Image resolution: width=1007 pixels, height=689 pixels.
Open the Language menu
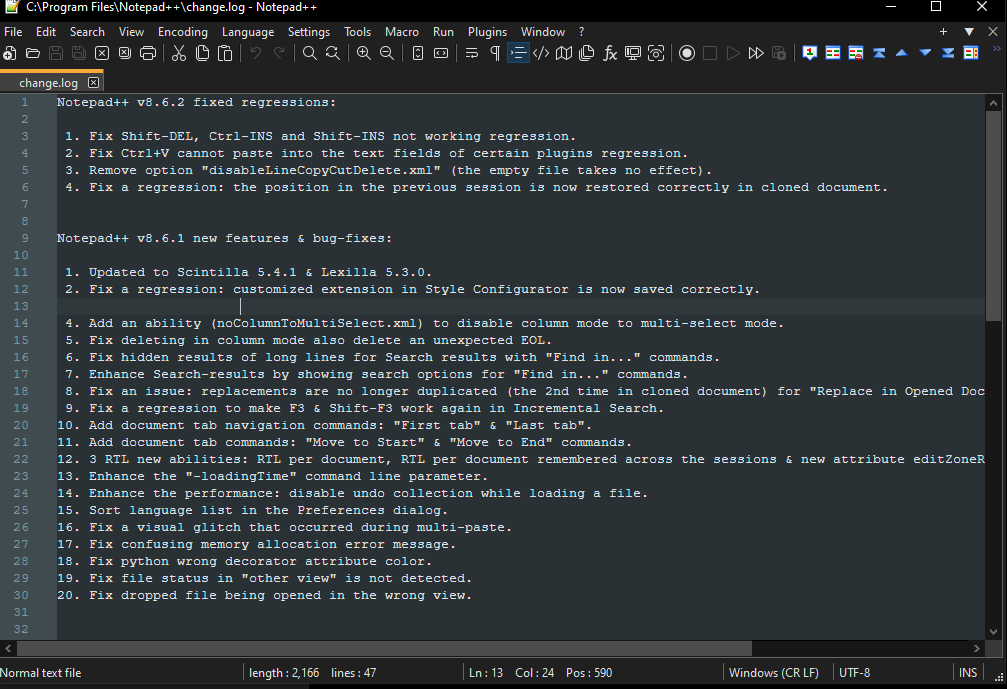247,31
